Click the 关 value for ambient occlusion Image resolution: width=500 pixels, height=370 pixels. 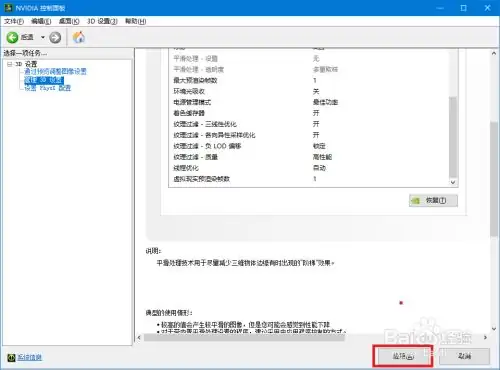pyautogui.click(x=316, y=91)
